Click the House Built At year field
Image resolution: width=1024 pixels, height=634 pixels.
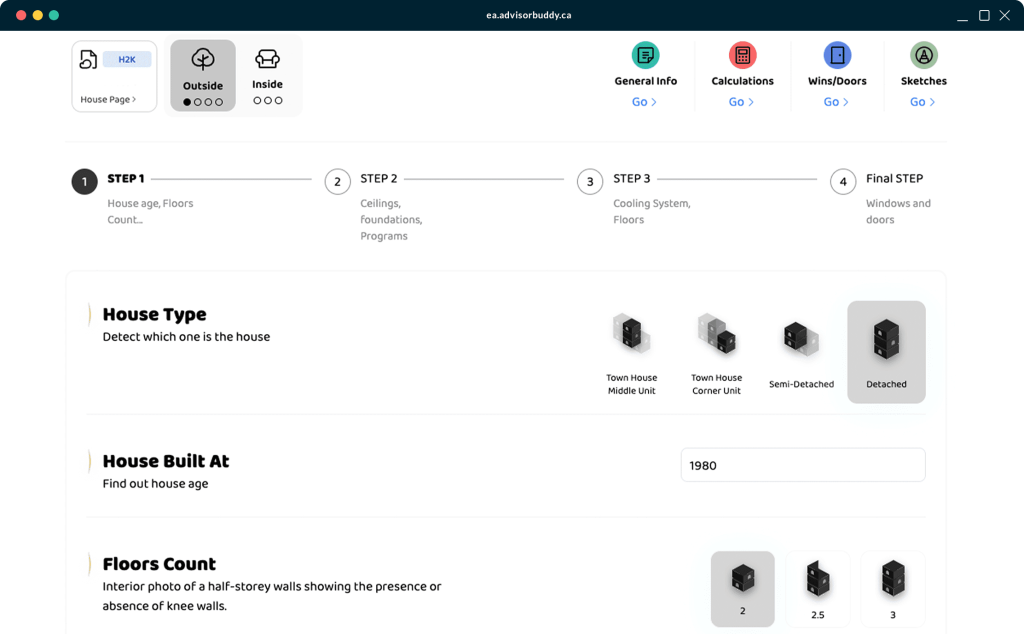click(803, 465)
